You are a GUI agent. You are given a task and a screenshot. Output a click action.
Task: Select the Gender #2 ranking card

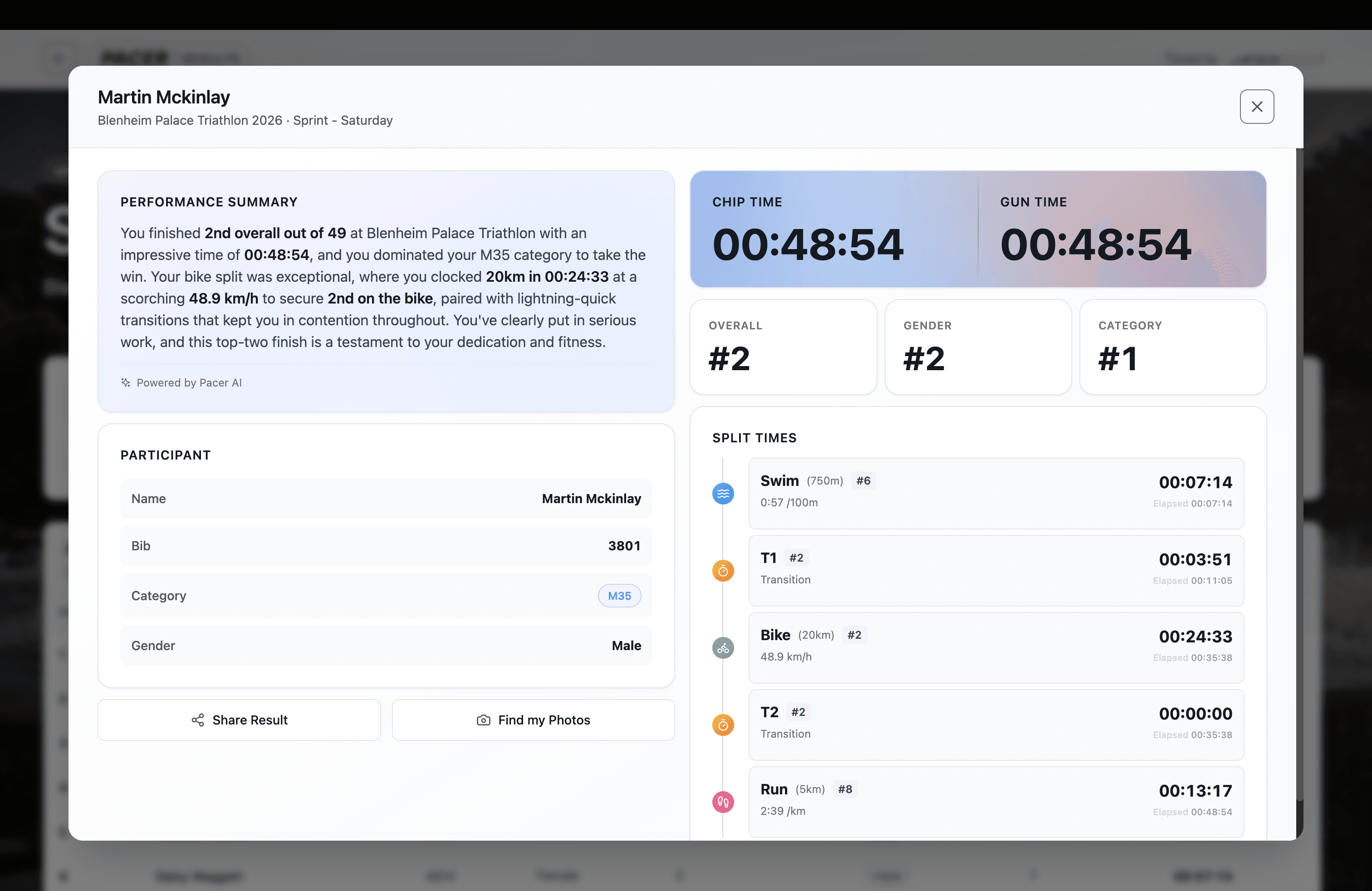pos(978,347)
